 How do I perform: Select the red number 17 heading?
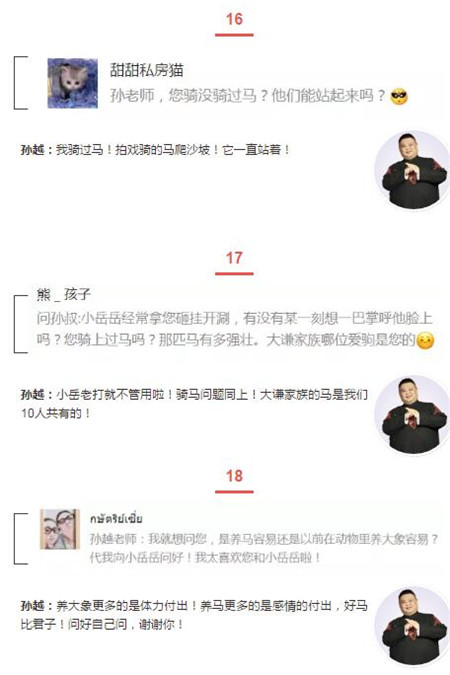click(x=234, y=258)
